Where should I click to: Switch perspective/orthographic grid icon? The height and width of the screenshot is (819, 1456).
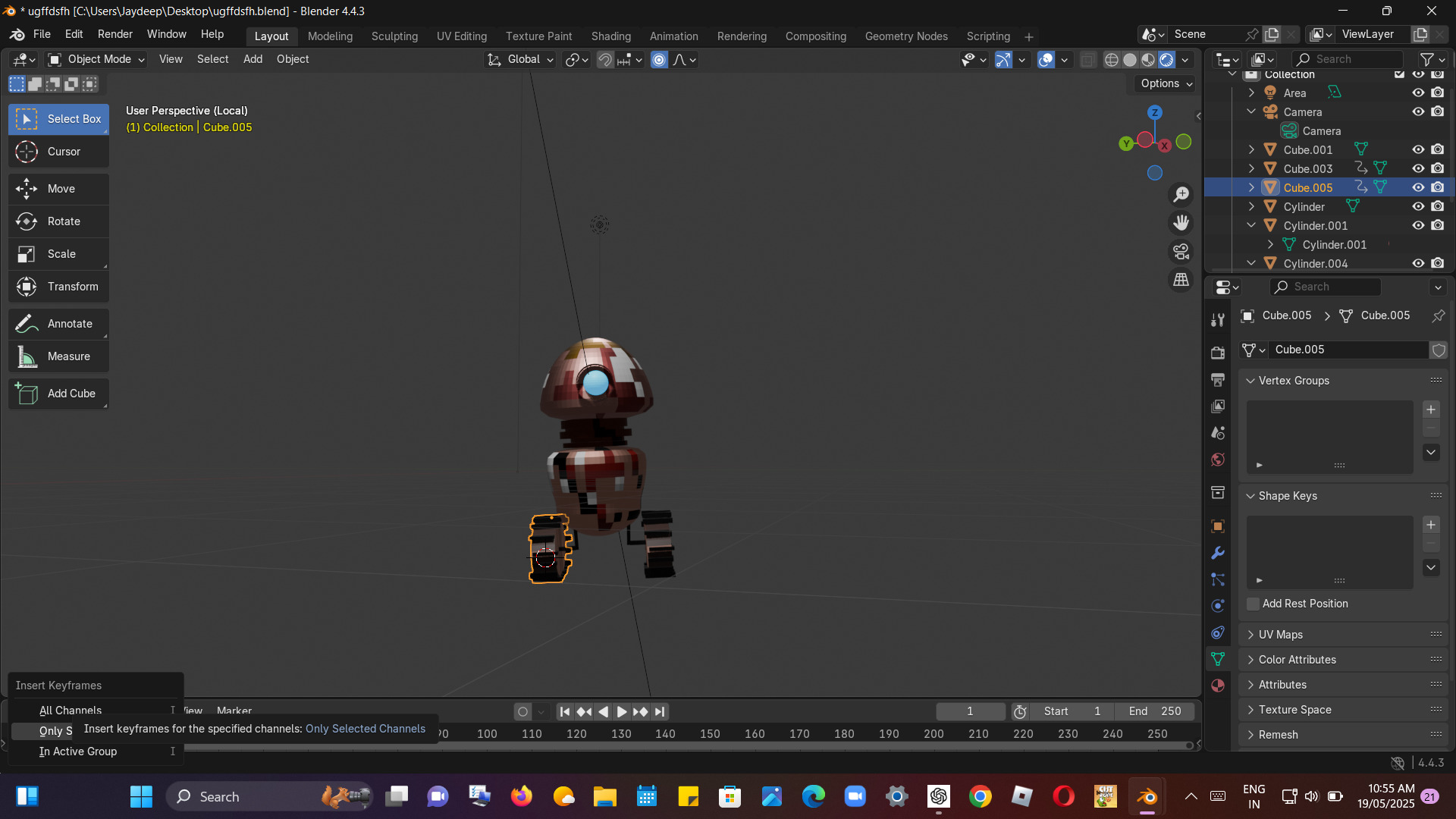point(1181,280)
